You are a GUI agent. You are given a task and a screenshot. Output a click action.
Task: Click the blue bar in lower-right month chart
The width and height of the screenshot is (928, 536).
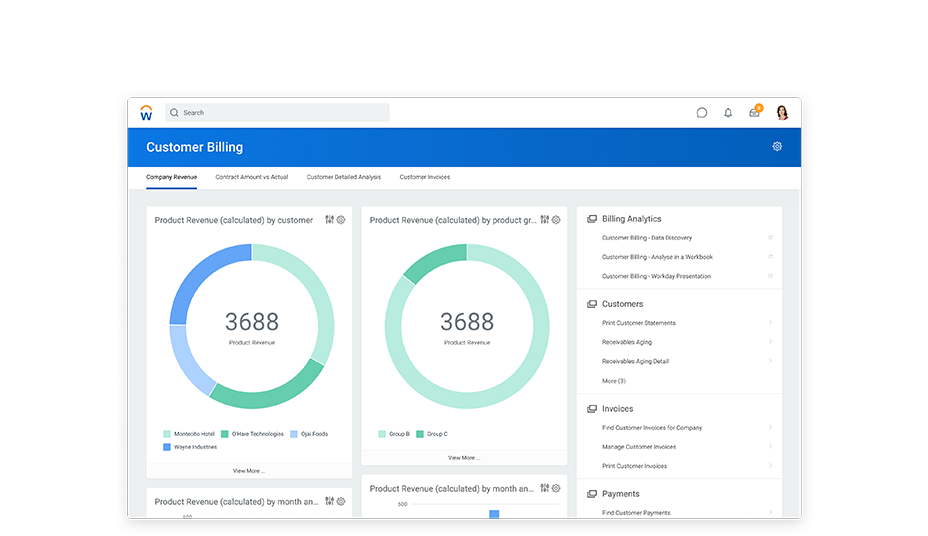click(494, 514)
